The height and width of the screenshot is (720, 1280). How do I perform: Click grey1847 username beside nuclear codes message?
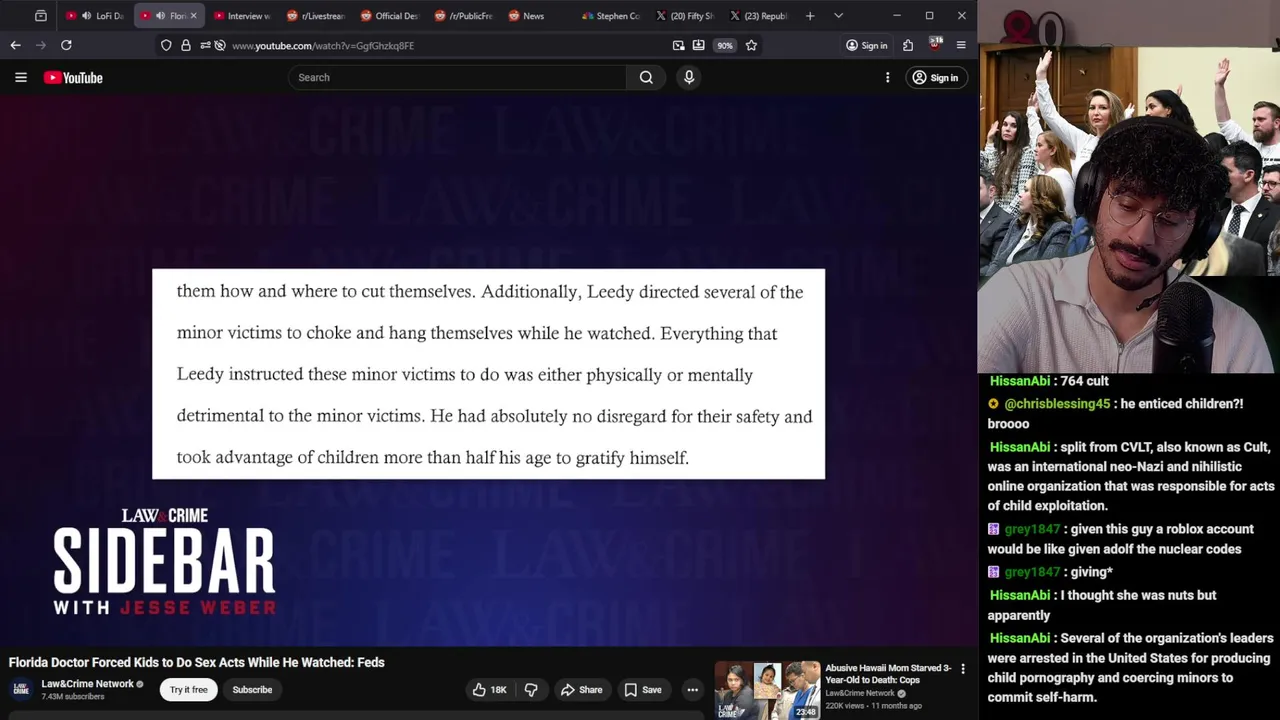pos(1031,529)
